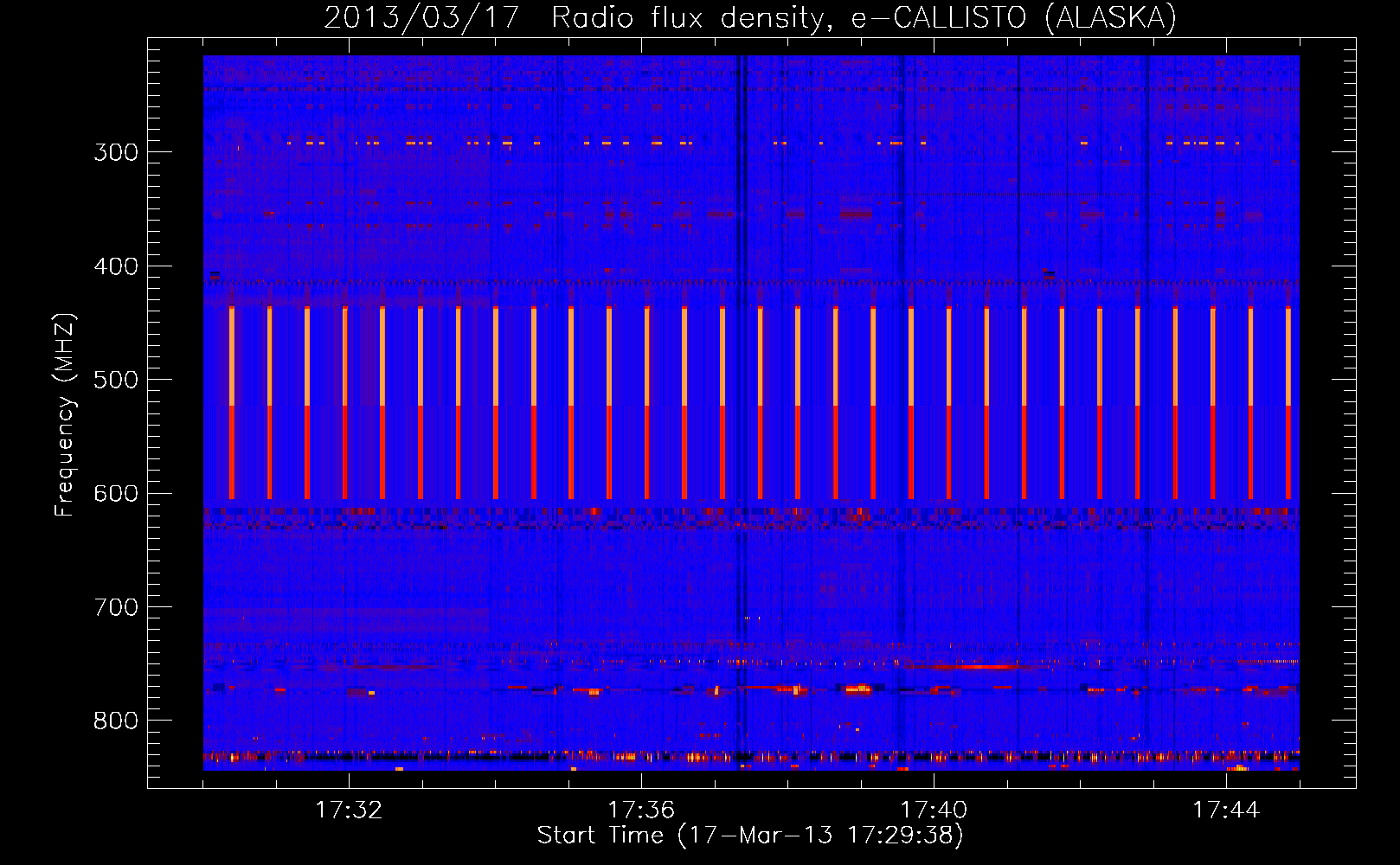This screenshot has height=865, width=1400.
Task: Click the 'e-CALLISTO (ALASKA)' title text
Action: (x=1014, y=17)
